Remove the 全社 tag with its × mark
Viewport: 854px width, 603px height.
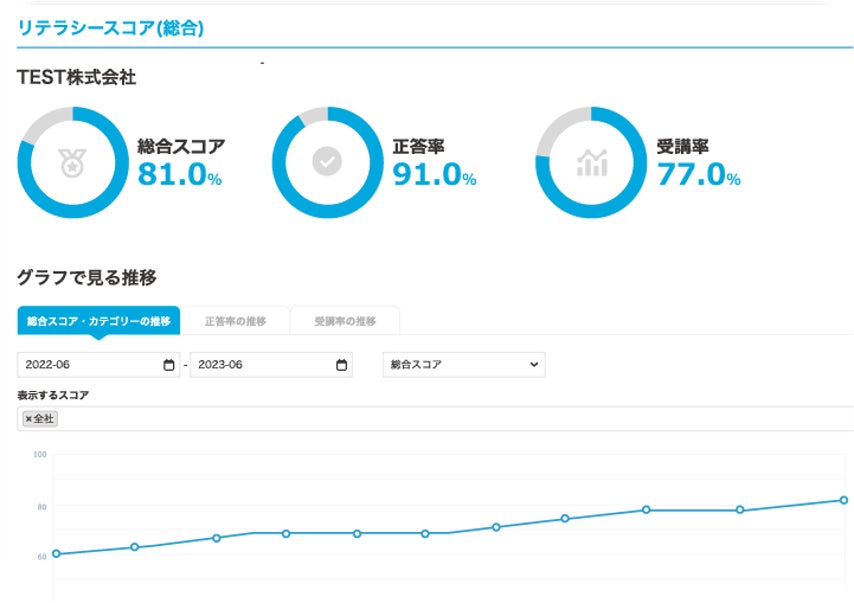click(x=28, y=419)
